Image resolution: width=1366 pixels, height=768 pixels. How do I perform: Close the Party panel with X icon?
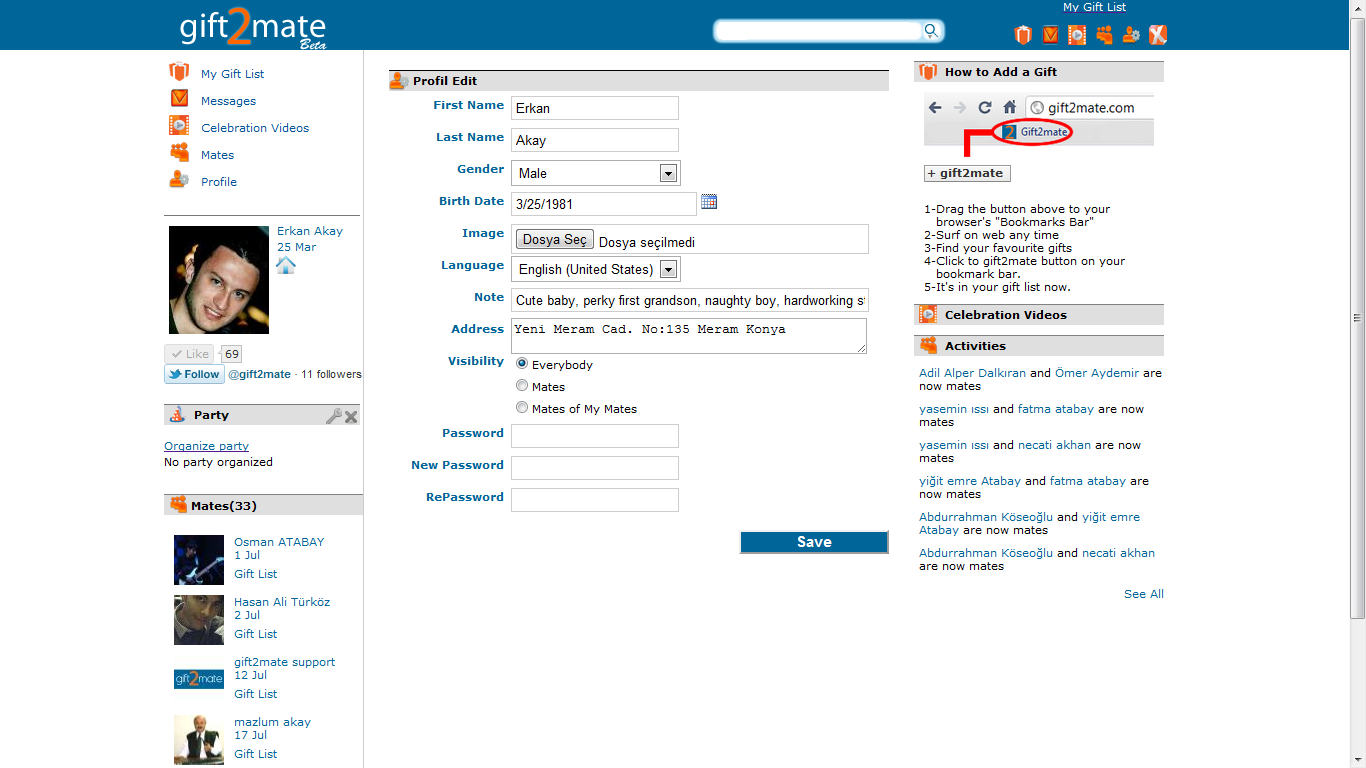(x=351, y=416)
